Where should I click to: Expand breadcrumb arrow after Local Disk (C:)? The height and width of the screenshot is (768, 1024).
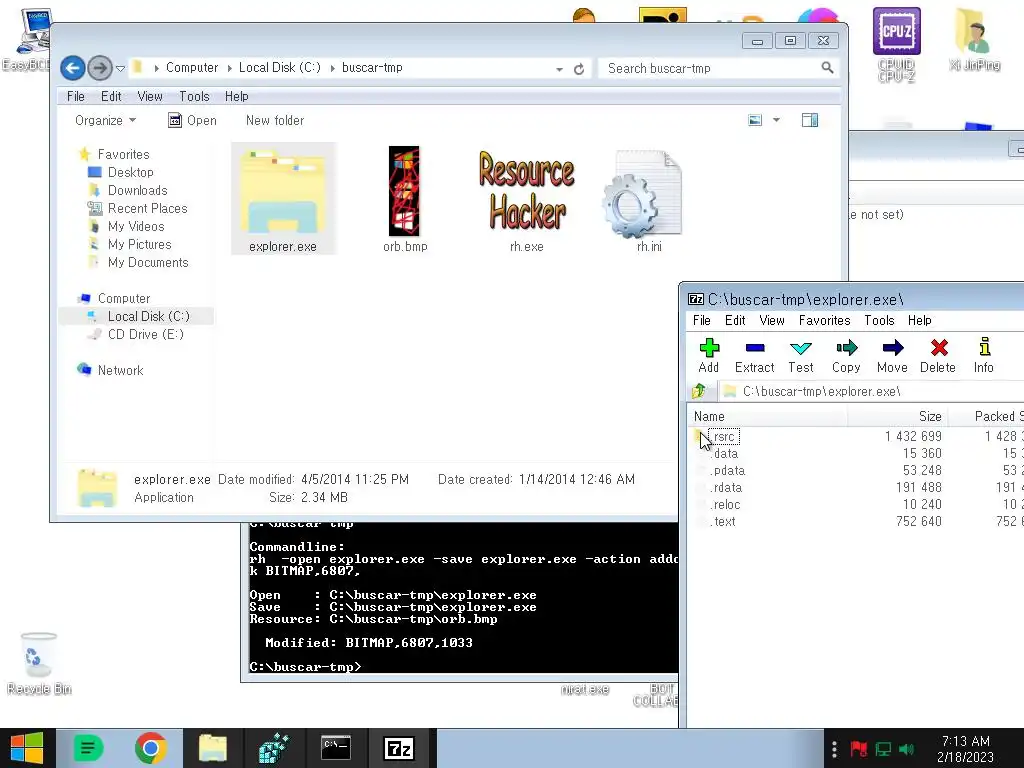(332, 68)
